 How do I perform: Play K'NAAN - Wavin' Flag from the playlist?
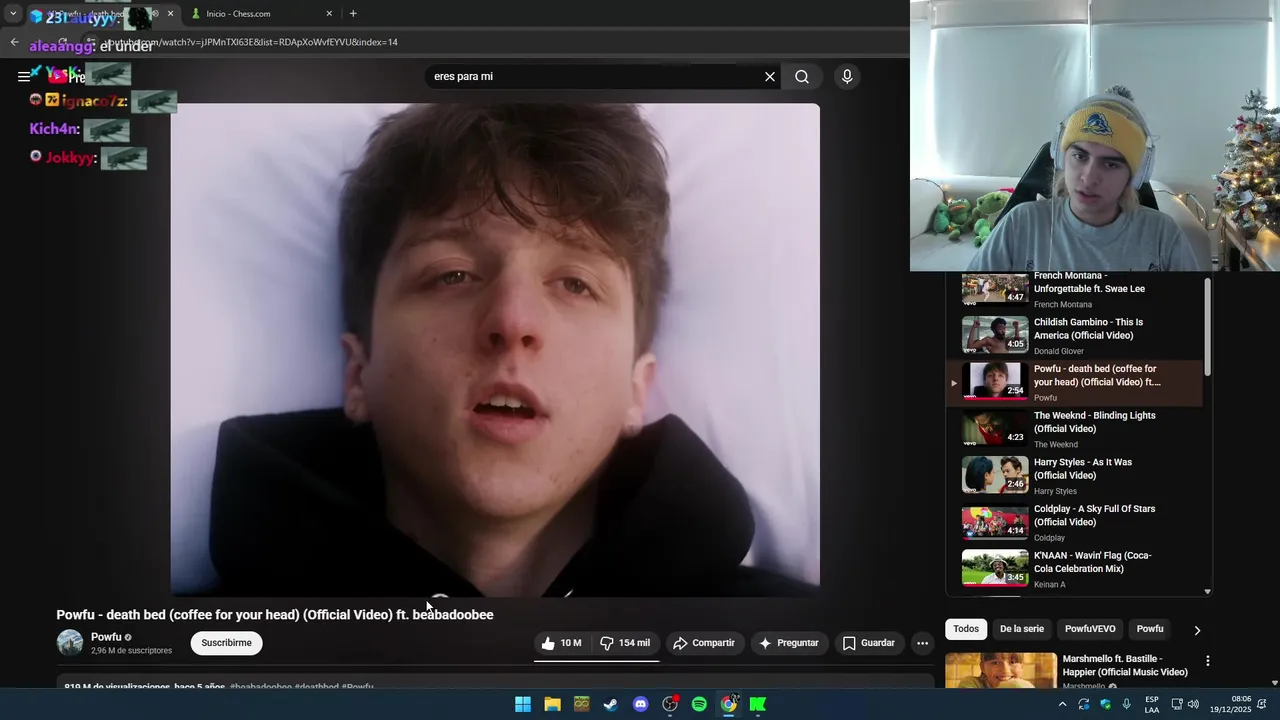pyautogui.click(x=1075, y=570)
